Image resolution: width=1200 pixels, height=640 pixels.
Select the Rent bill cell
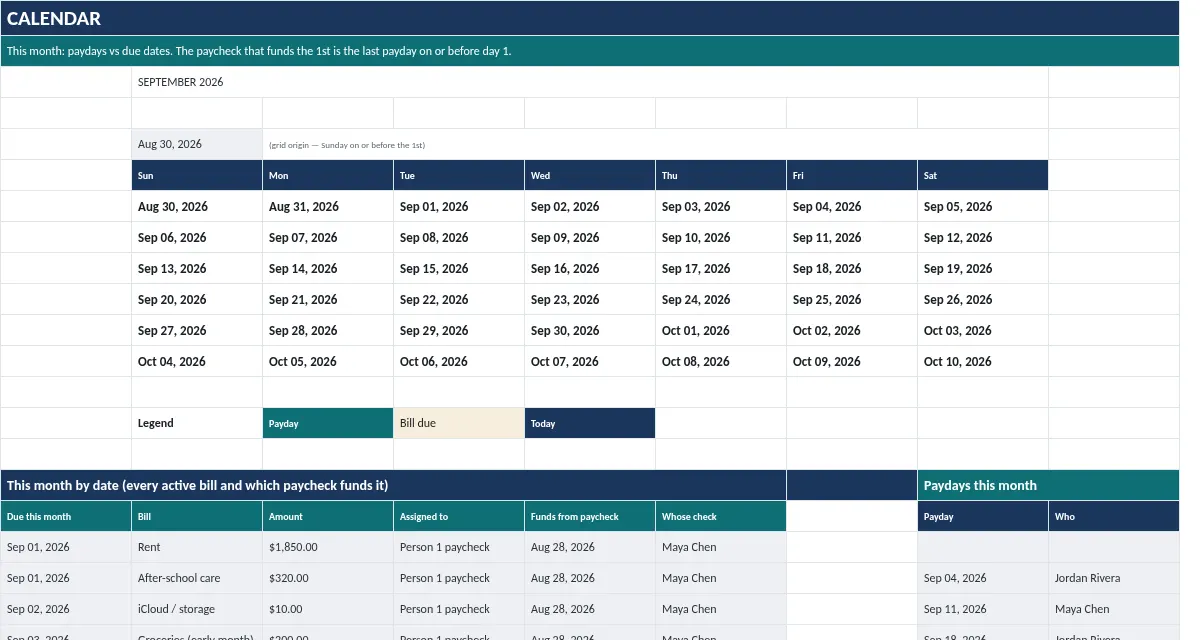pos(197,547)
